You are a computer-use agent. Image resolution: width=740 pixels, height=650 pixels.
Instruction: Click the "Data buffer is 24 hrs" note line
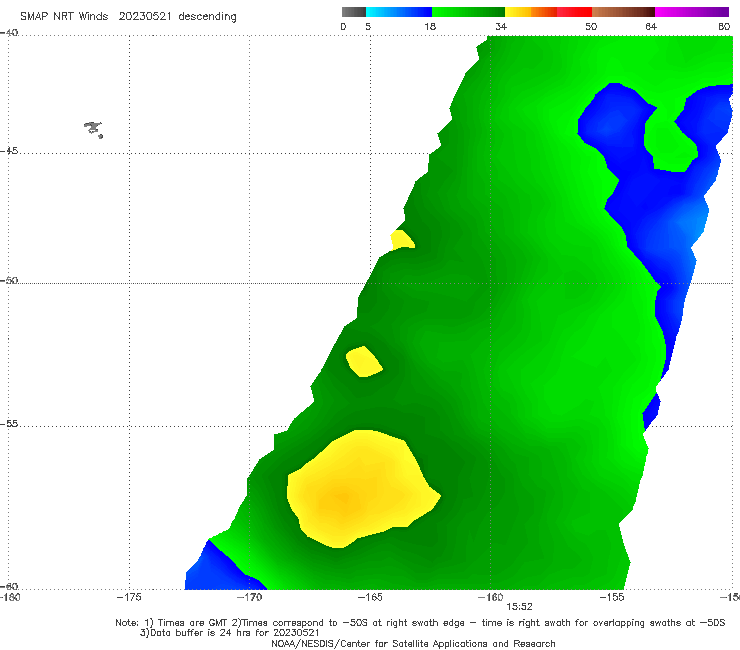(229, 633)
